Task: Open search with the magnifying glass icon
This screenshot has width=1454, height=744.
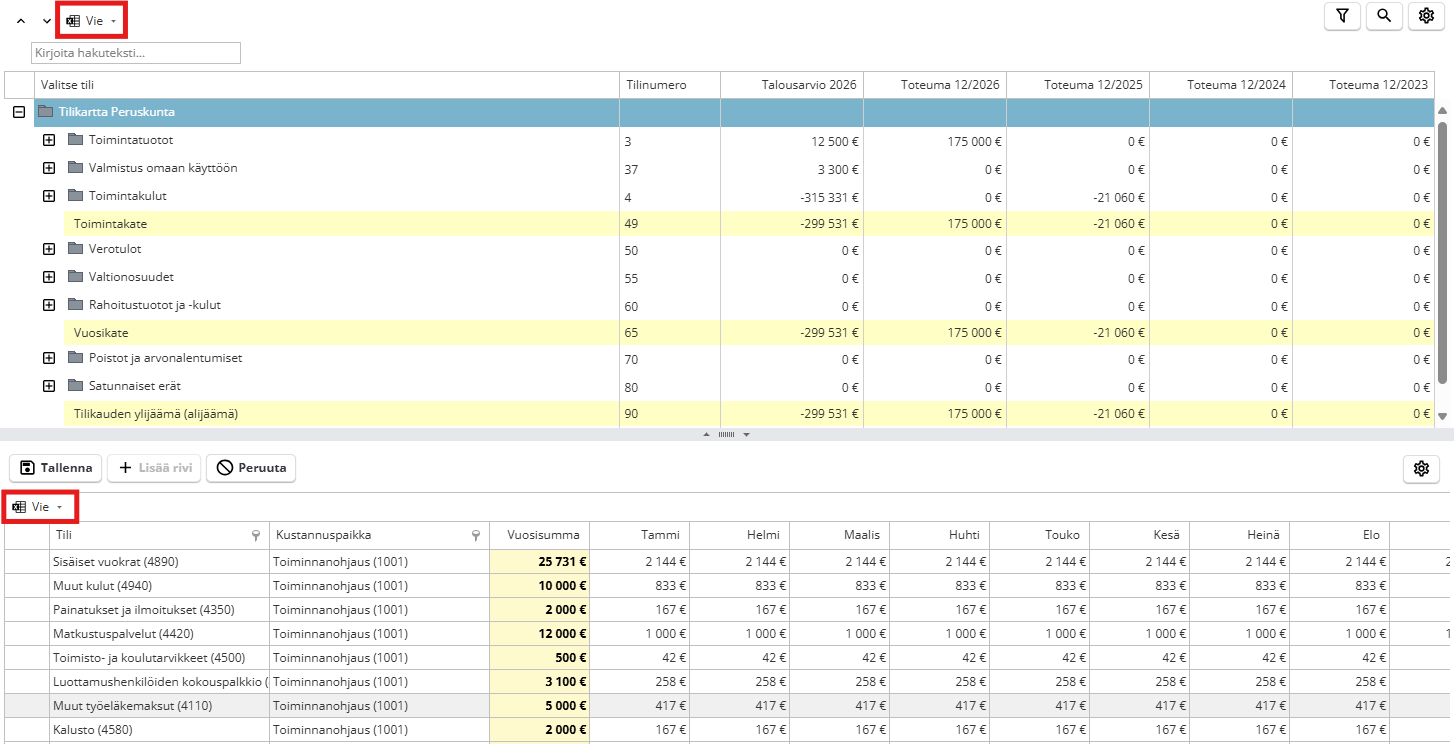Action: (1384, 16)
